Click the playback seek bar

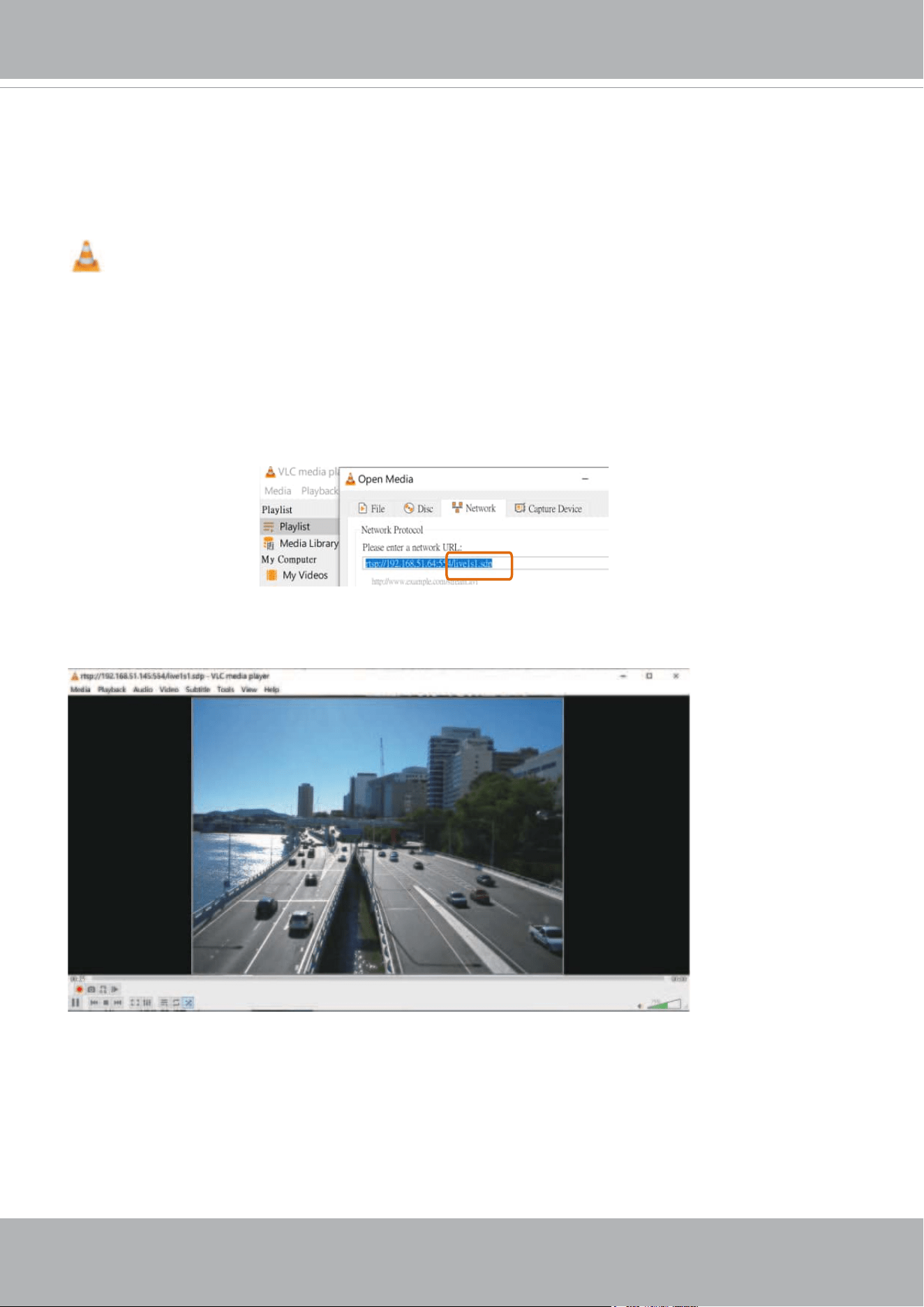(379, 979)
